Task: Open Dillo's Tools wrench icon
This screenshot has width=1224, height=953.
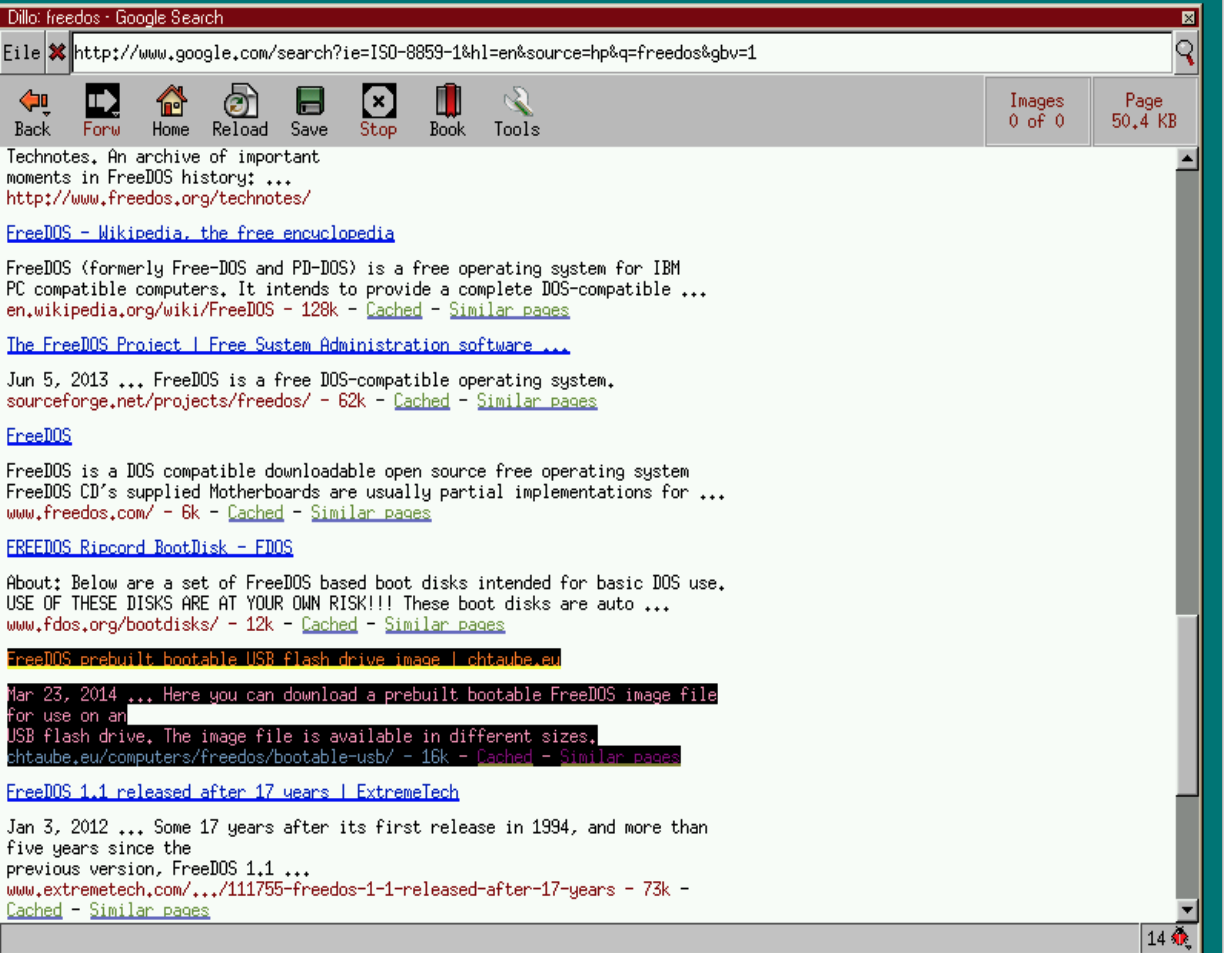Action: tap(516, 101)
